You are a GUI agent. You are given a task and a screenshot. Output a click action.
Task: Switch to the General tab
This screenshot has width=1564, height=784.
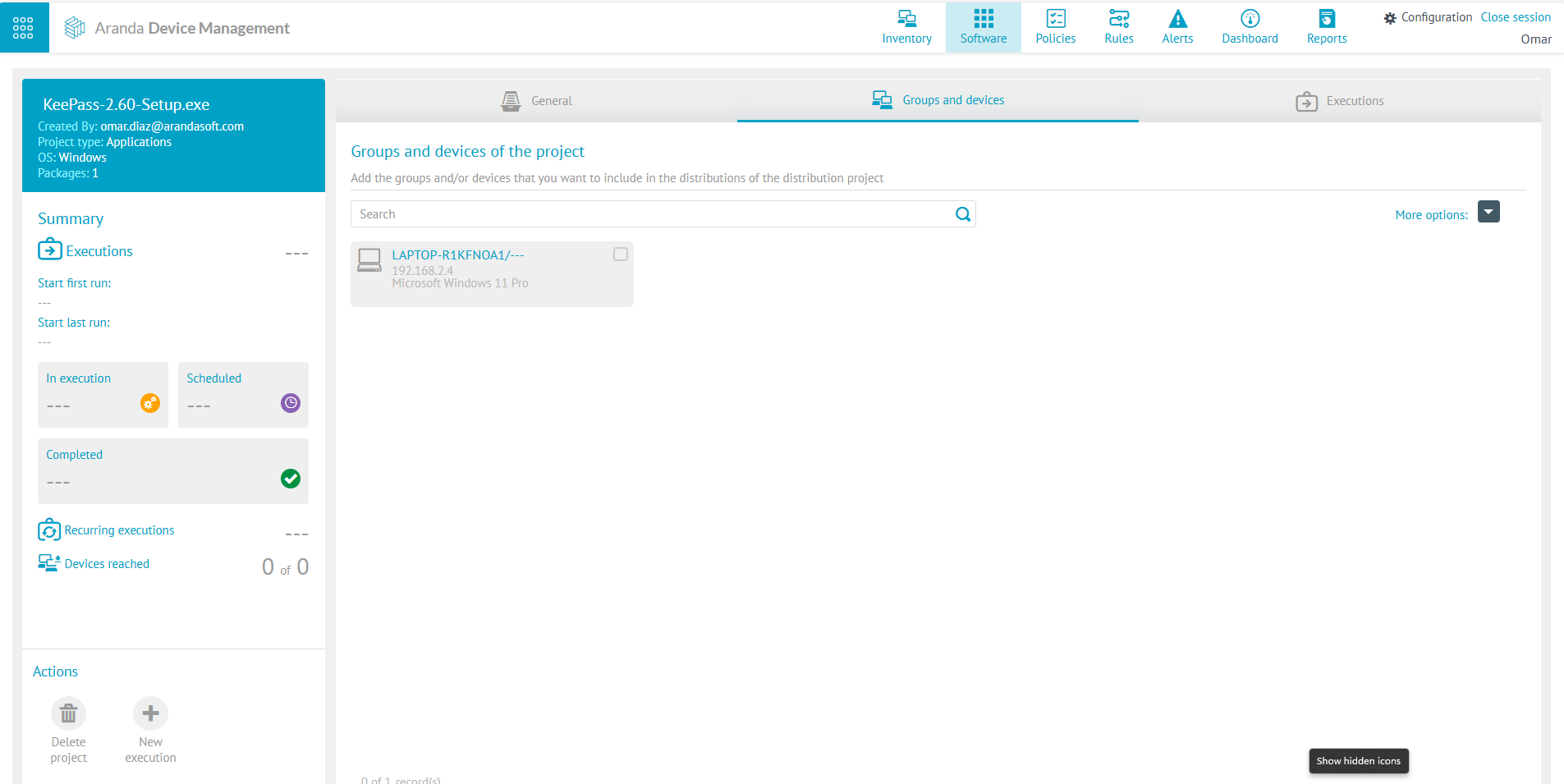click(x=536, y=101)
